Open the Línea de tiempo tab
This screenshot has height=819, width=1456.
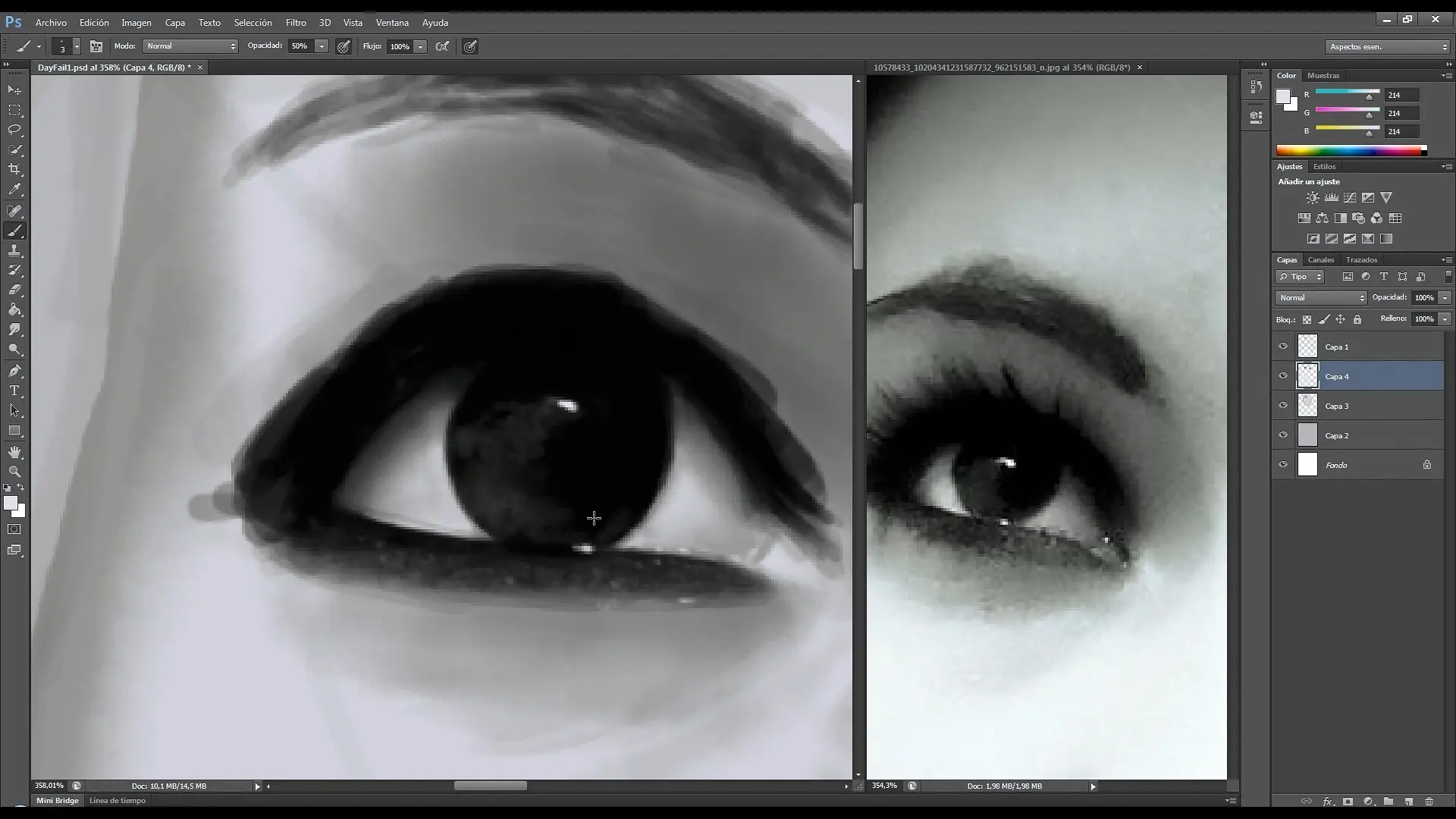[x=118, y=800]
